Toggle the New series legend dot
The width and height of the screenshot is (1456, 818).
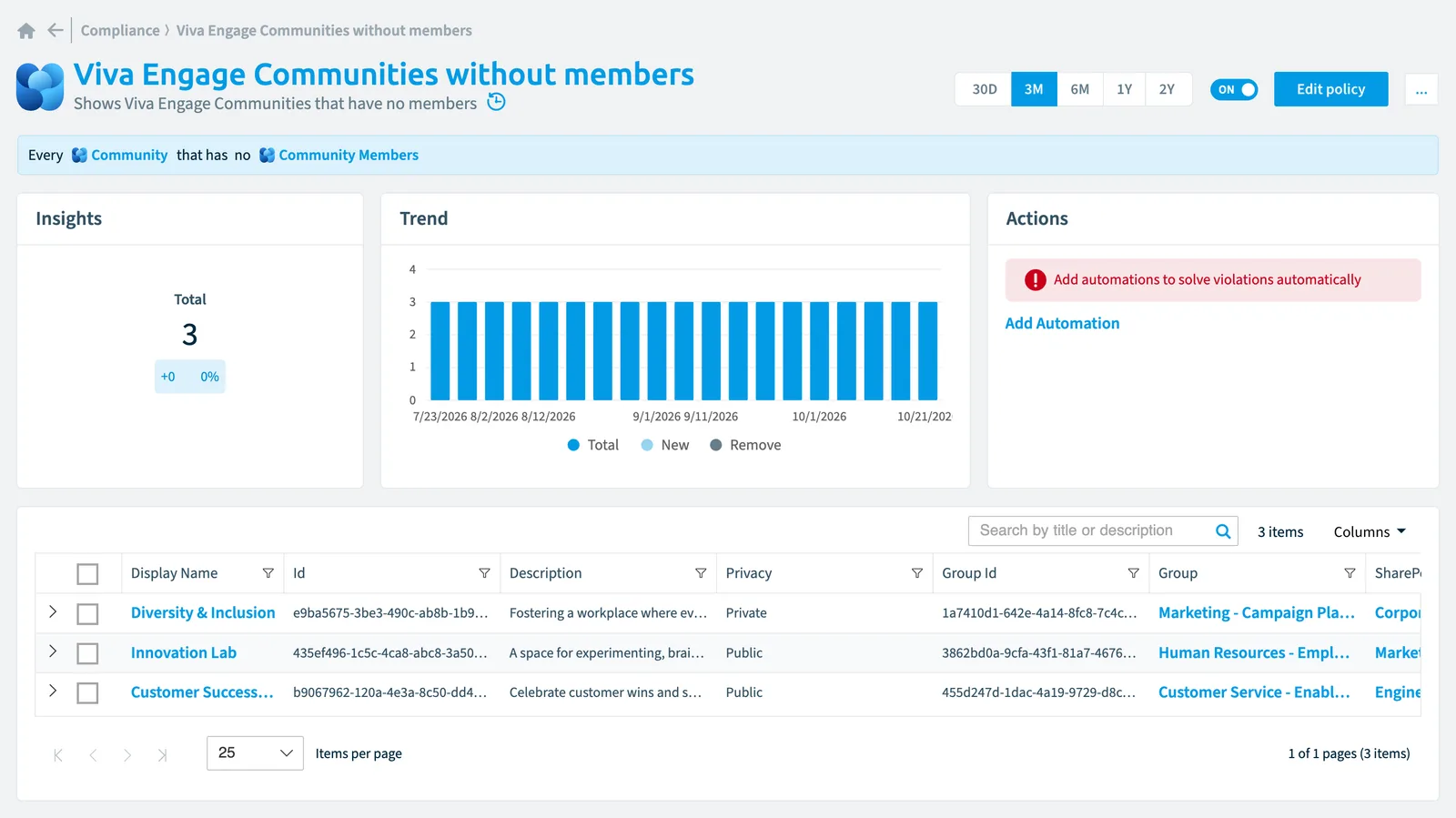coord(647,445)
